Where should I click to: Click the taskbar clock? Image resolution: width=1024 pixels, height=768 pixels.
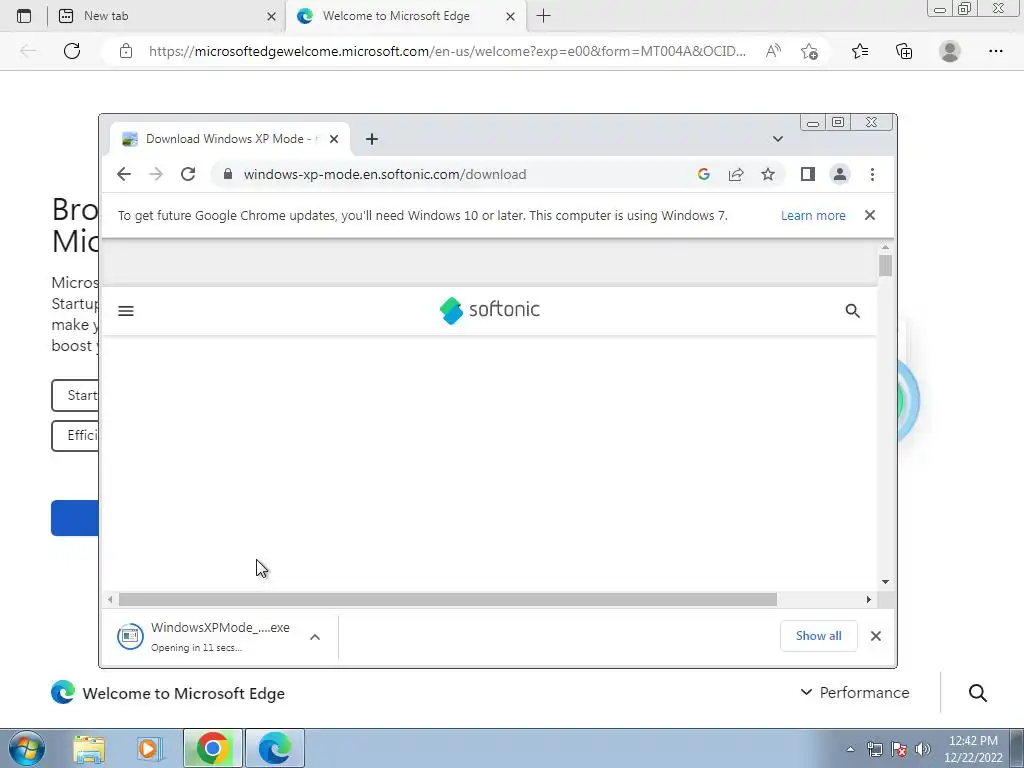[x=973, y=748]
